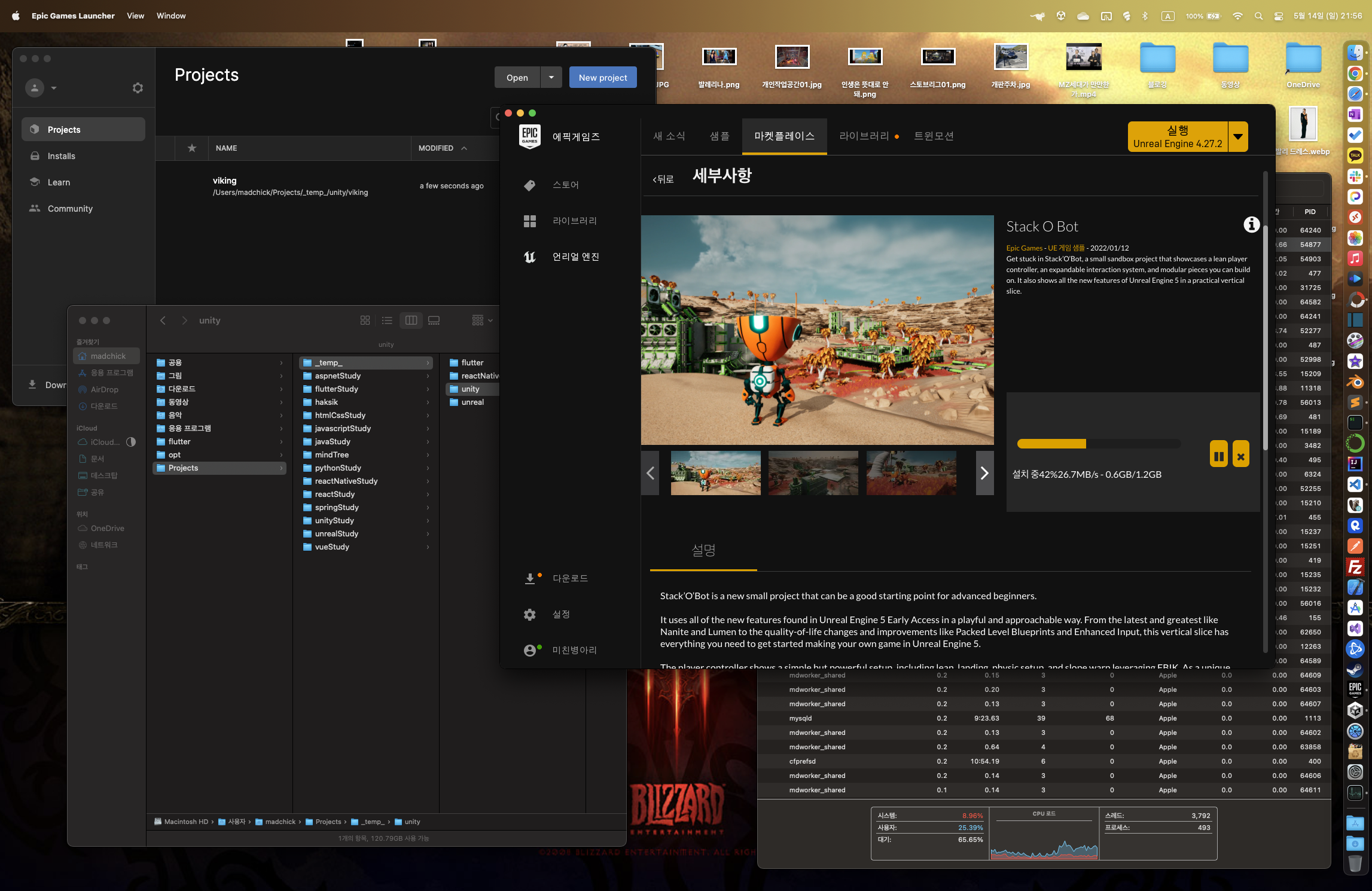
Task: Open Control Center in the menu bar
Action: coord(1279,16)
